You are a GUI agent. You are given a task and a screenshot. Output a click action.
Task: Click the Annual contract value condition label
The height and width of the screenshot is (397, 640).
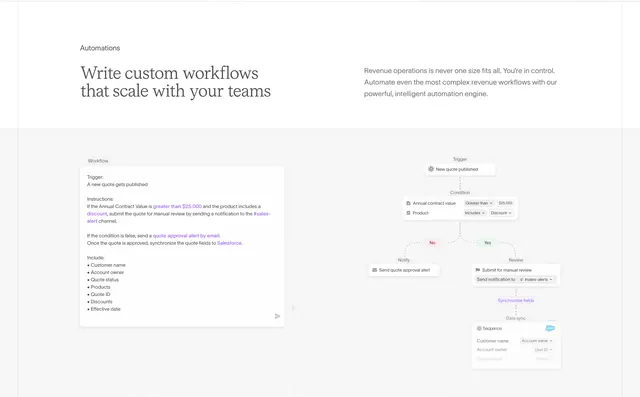(x=434, y=203)
